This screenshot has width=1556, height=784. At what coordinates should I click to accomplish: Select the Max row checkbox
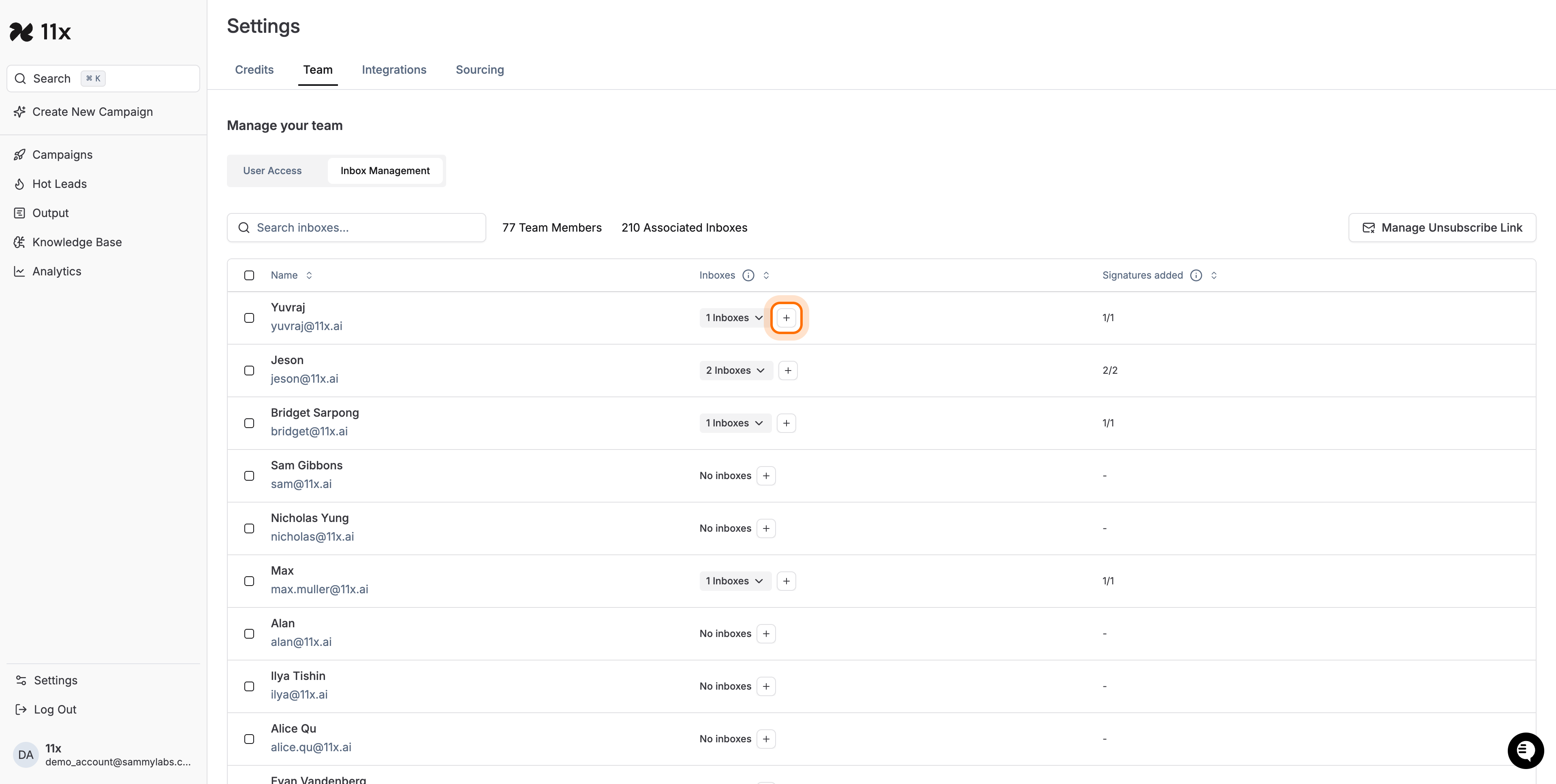[249, 581]
